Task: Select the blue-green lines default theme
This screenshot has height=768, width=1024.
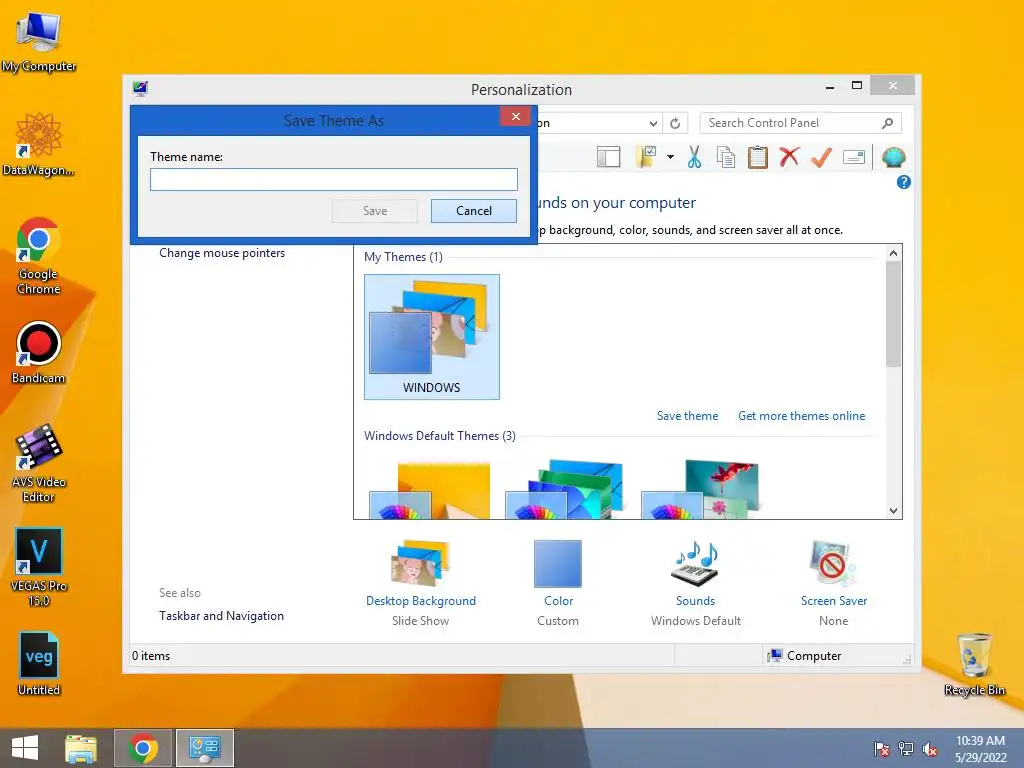Action: pyautogui.click(x=565, y=490)
